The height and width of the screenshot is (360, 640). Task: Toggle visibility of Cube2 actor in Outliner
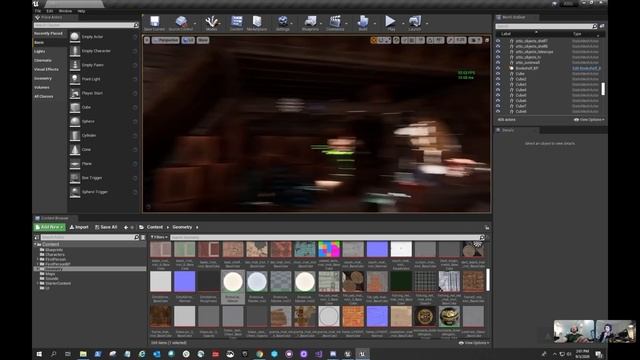498,79
